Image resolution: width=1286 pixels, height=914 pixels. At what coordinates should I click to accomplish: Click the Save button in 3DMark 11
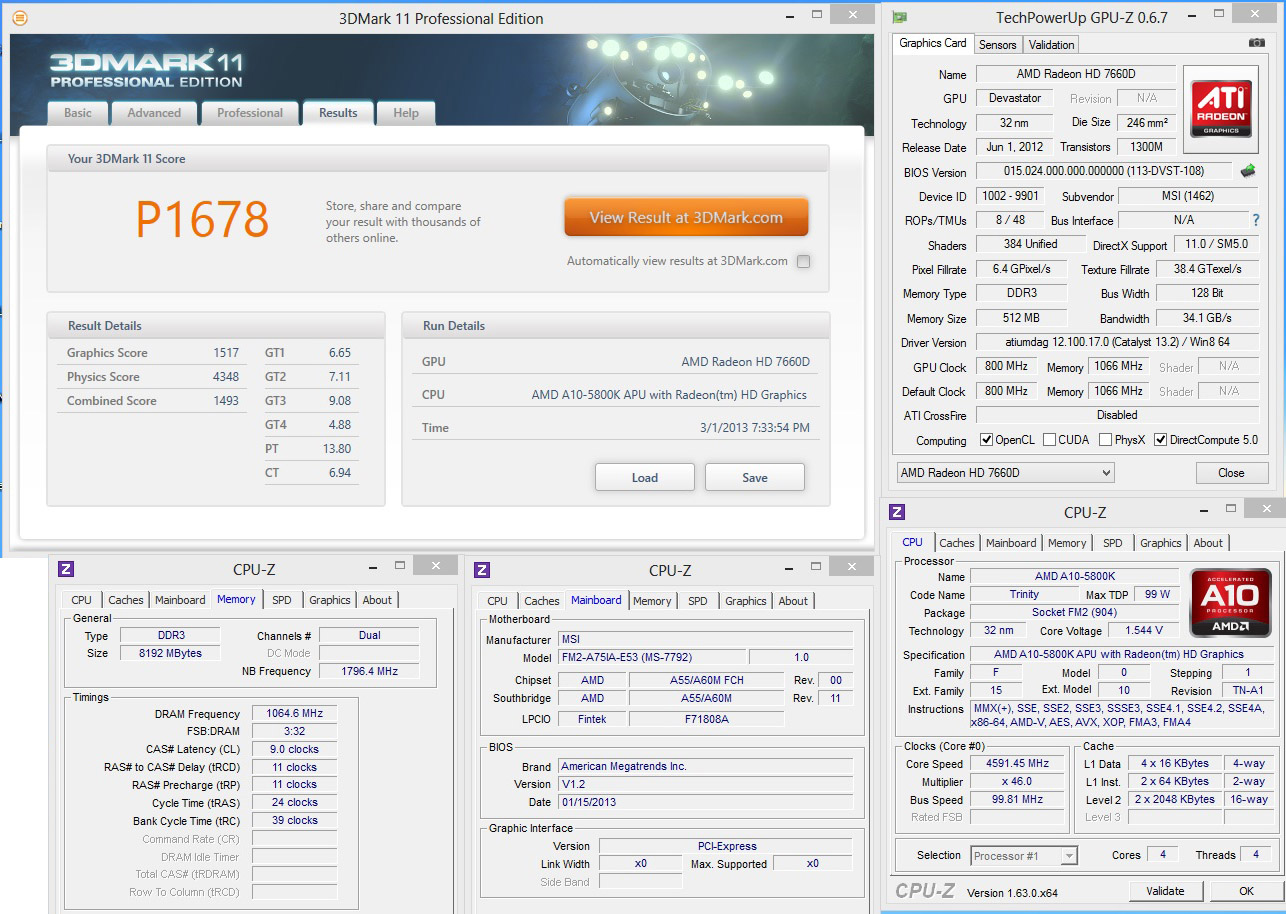point(755,477)
